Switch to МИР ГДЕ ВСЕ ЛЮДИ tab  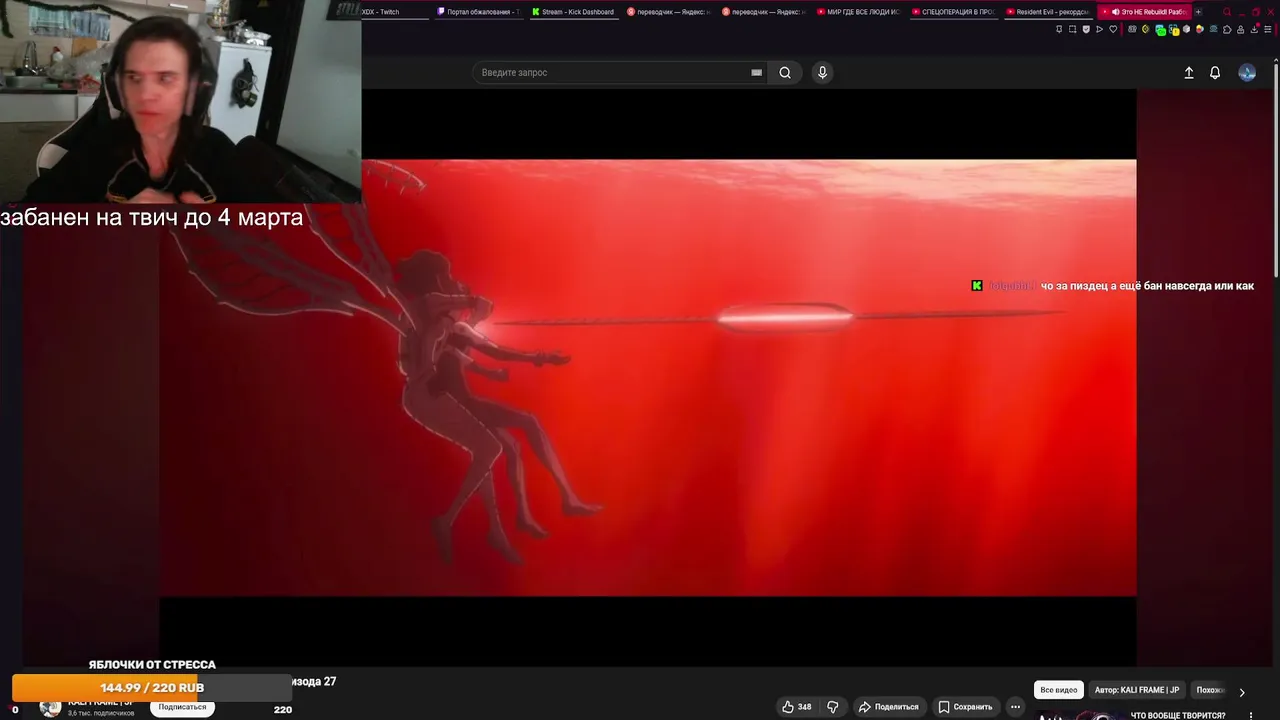pyautogui.click(x=858, y=12)
